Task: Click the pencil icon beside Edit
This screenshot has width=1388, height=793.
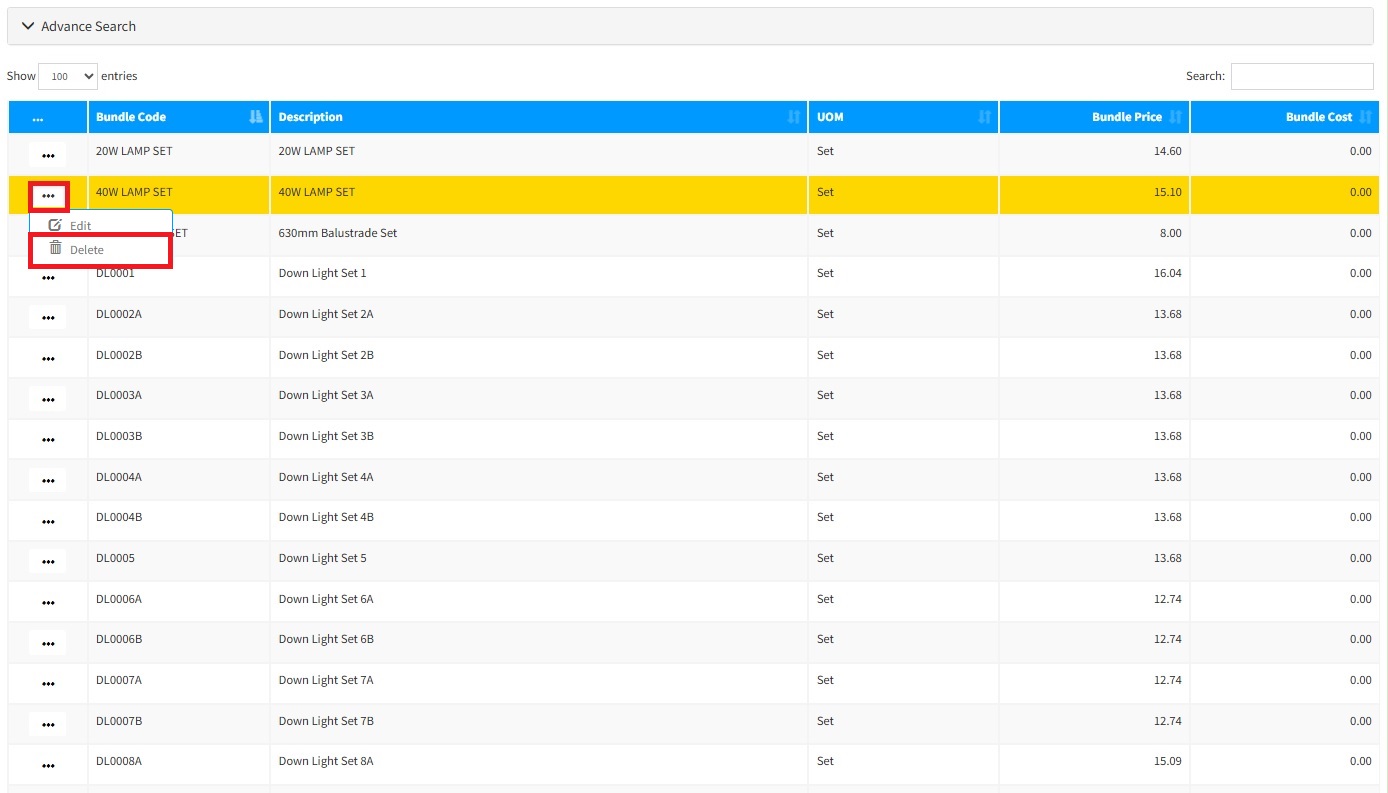Action: coord(56,226)
